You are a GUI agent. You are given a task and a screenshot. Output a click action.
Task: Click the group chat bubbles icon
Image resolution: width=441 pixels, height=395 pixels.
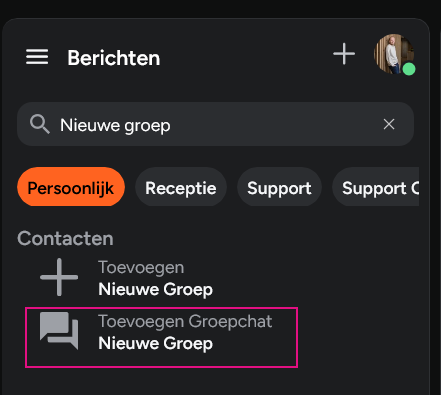(59, 331)
